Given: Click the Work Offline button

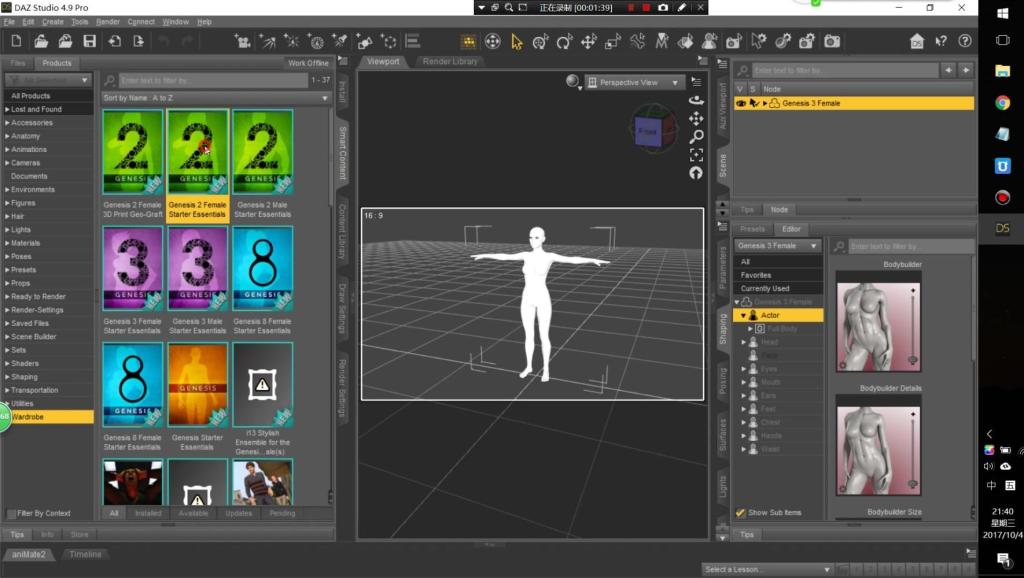Looking at the screenshot, I should point(308,63).
